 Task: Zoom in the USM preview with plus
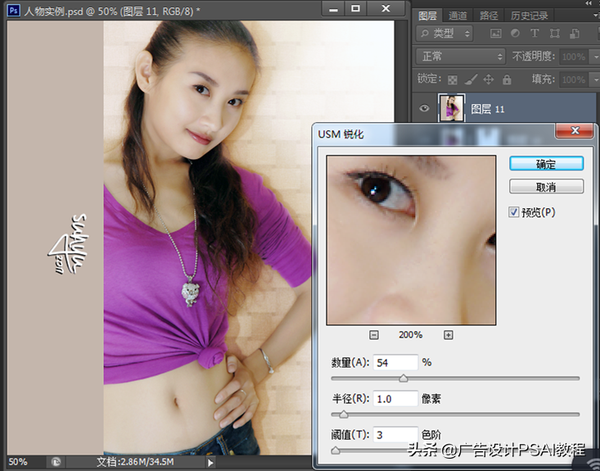coord(448,334)
